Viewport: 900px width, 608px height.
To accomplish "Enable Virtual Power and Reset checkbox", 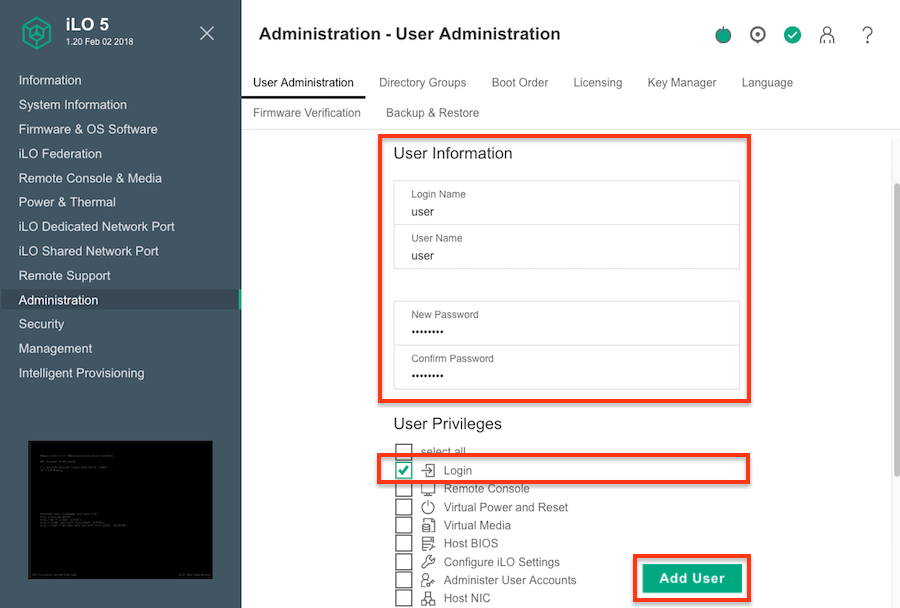I will (x=404, y=507).
